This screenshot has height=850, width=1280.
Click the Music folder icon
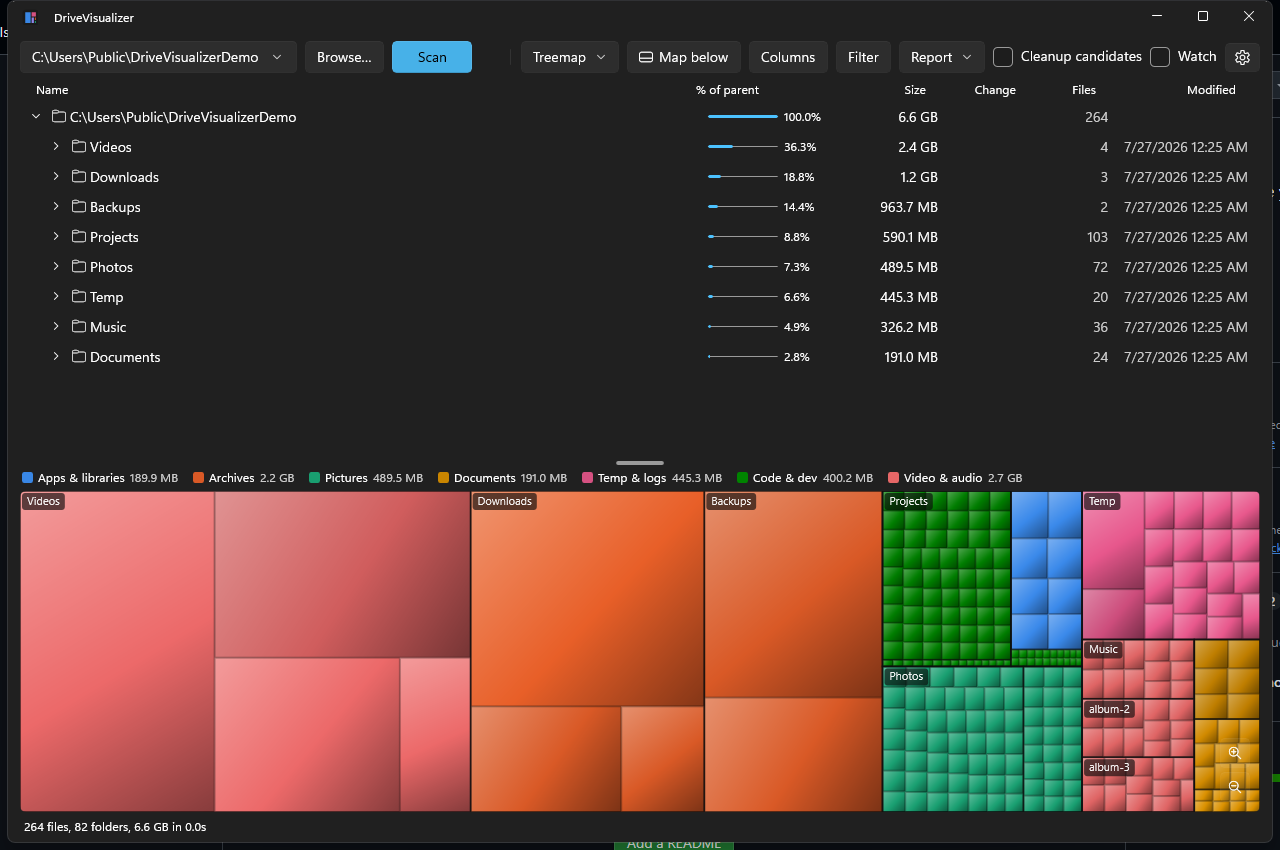79,327
